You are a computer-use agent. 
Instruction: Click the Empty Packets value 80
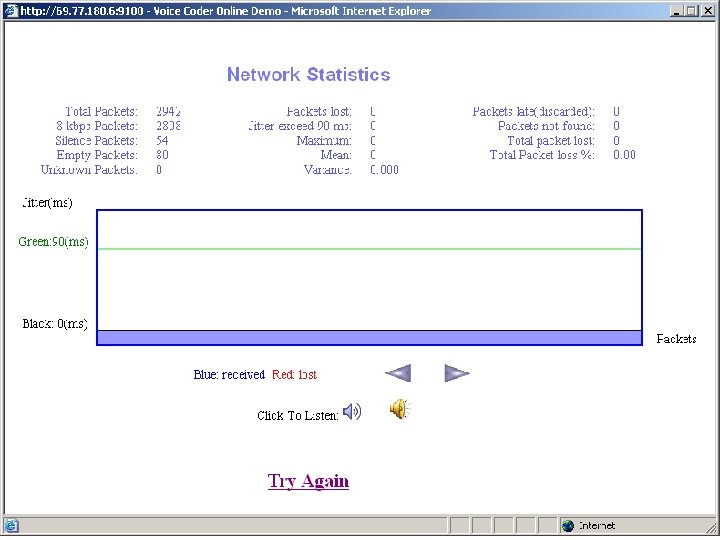tap(162, 155)
